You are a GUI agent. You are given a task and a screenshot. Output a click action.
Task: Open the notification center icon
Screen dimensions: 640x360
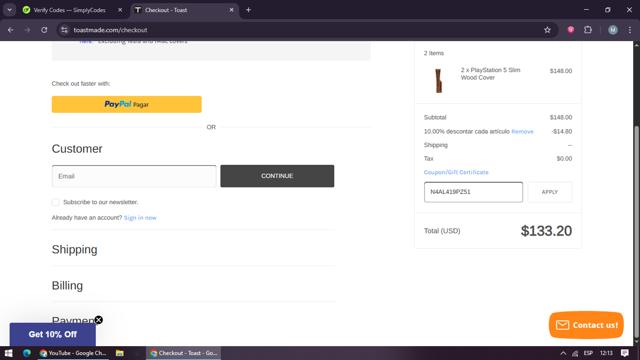(625, 353)
